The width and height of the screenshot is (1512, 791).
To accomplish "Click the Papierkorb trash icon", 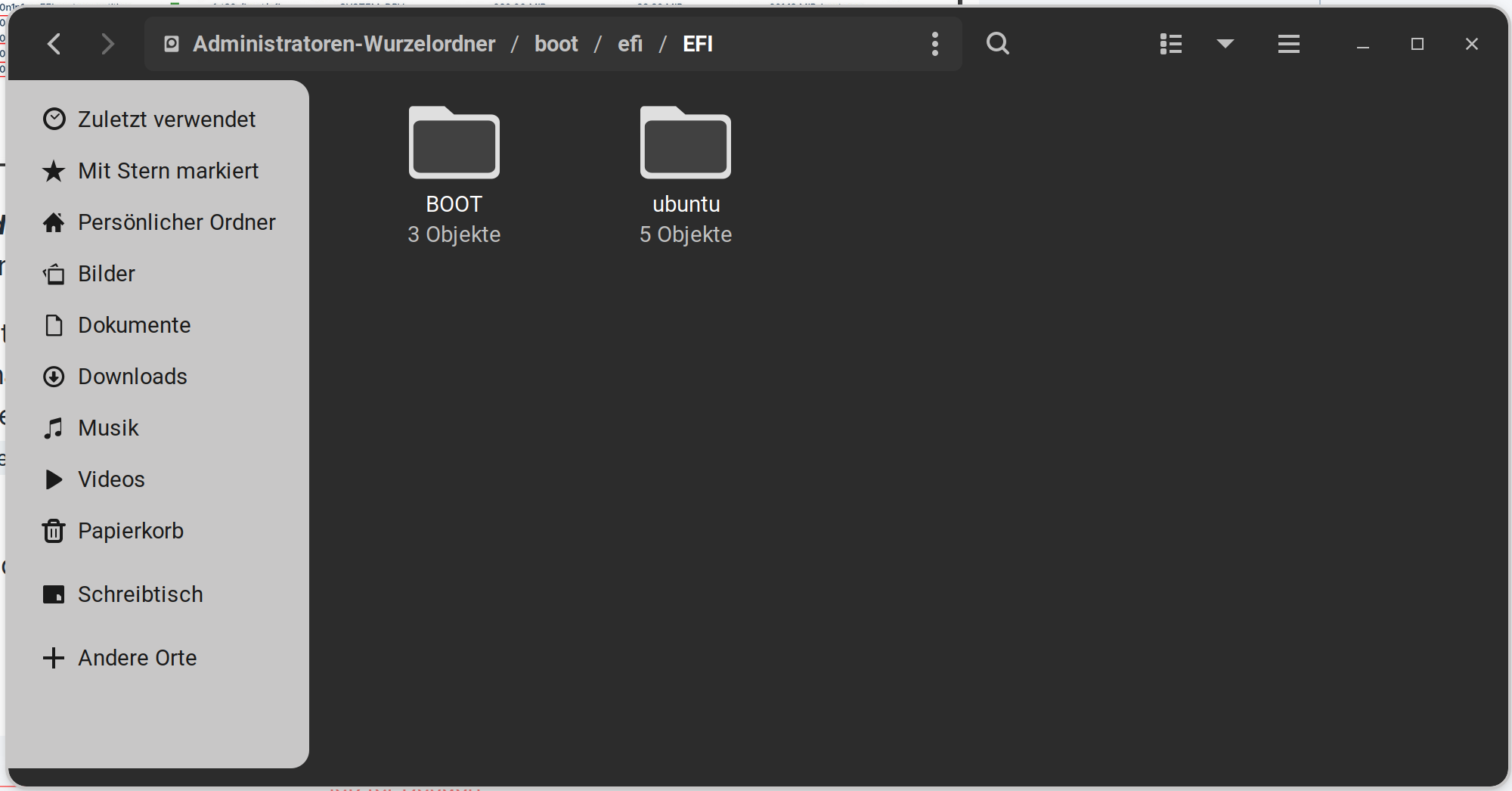I will (x=54, y=531).
